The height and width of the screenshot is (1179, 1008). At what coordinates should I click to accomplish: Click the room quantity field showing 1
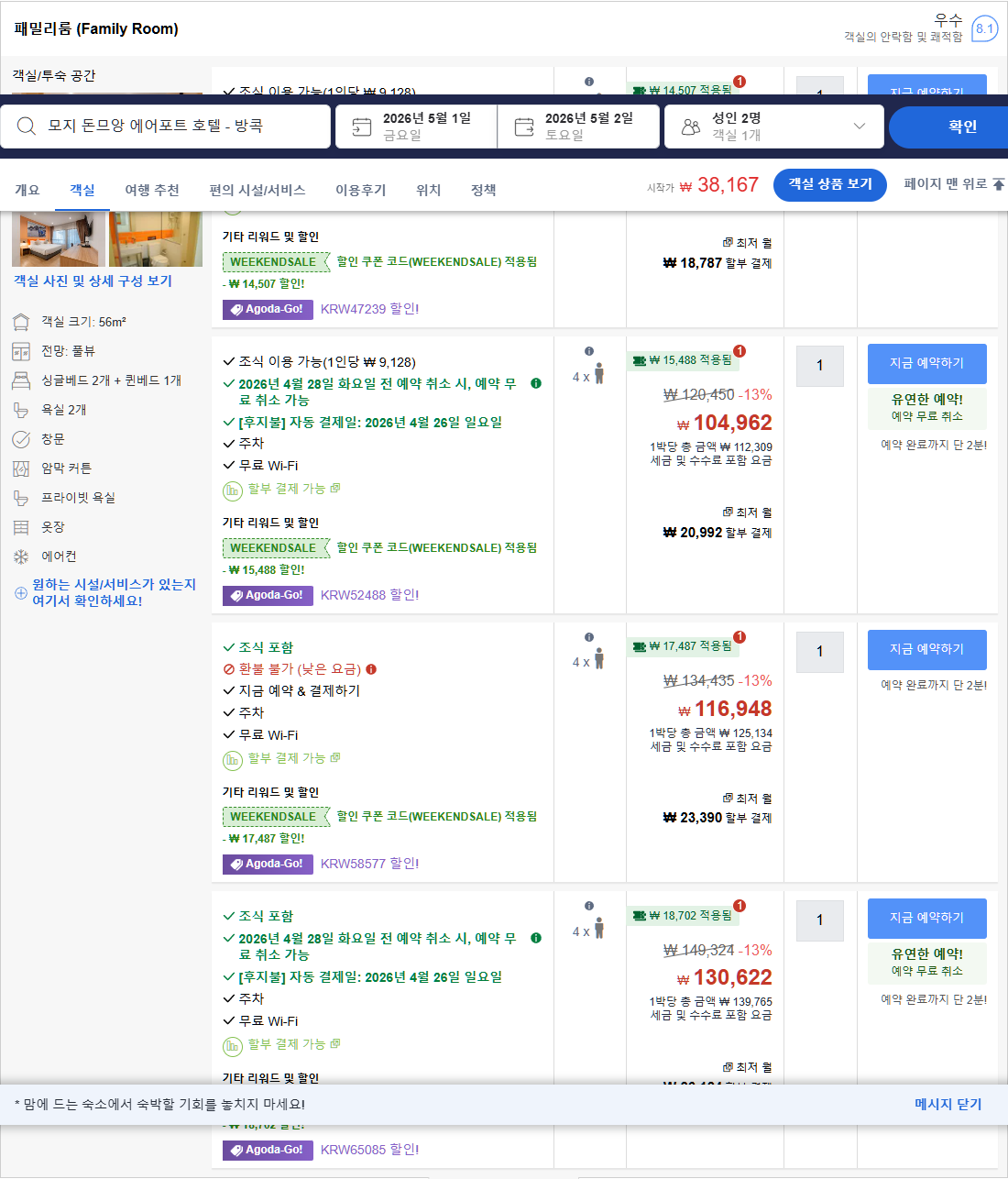[819, 366]
